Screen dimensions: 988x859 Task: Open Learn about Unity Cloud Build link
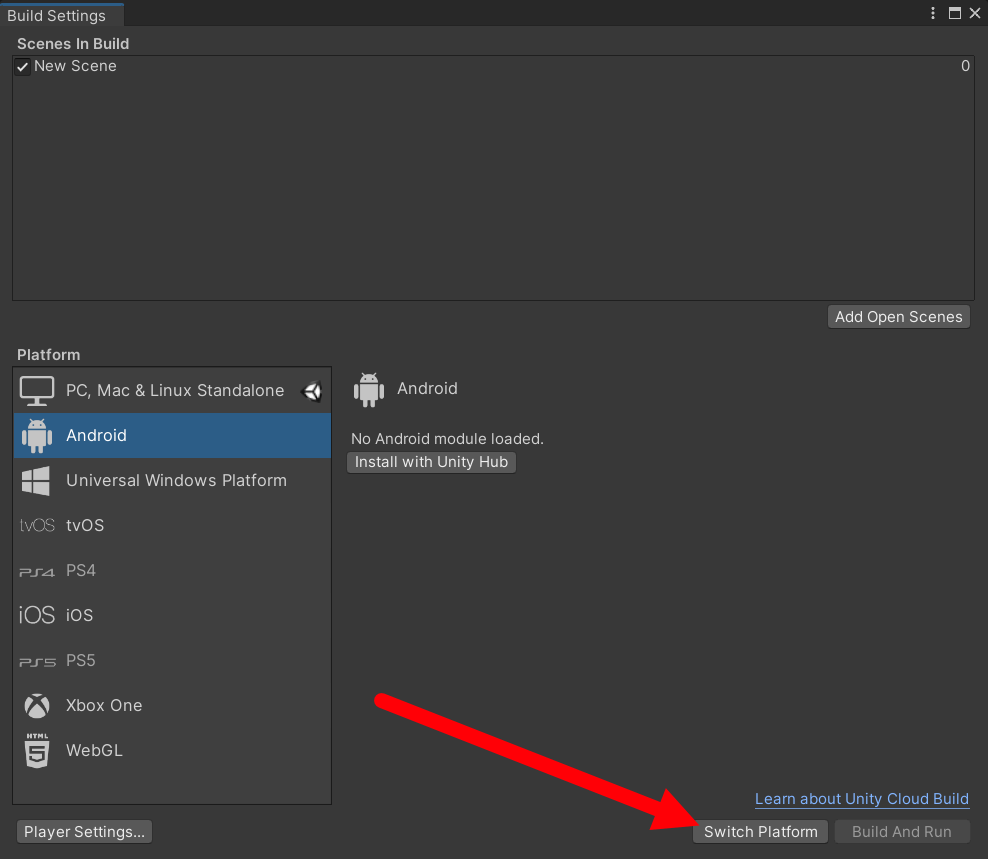[x=862, y=799]
